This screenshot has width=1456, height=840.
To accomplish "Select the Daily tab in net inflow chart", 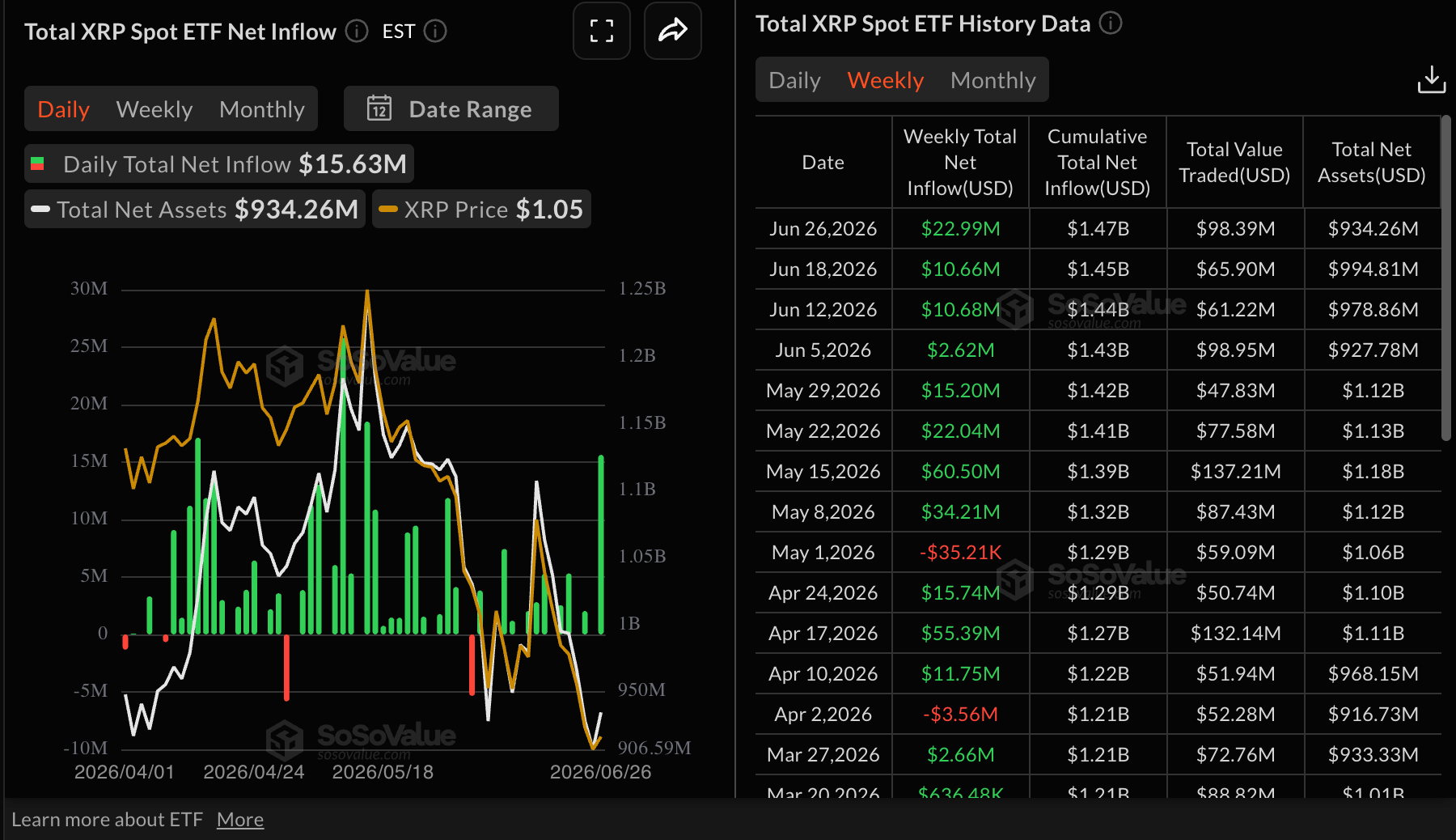I will 63,109.
